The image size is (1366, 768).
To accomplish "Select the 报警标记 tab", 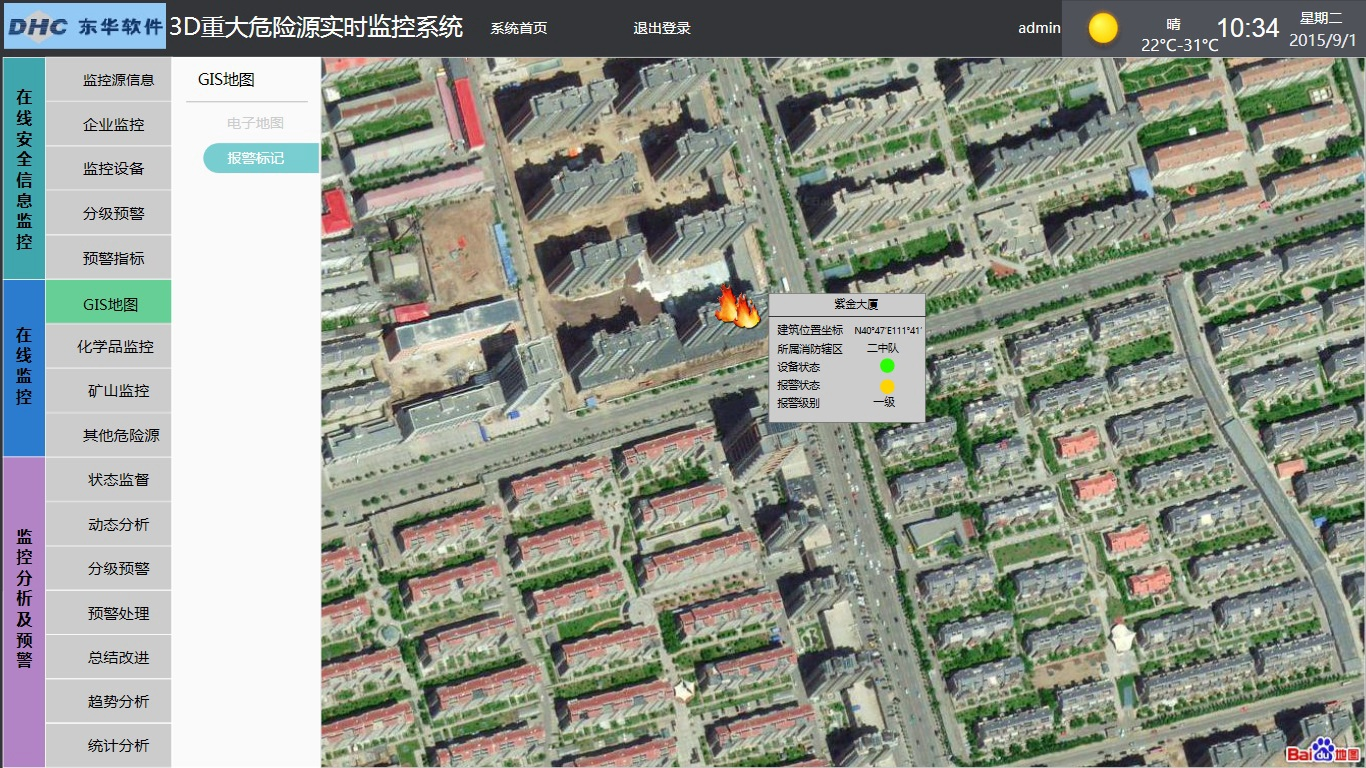I will (x=256, y=158).
